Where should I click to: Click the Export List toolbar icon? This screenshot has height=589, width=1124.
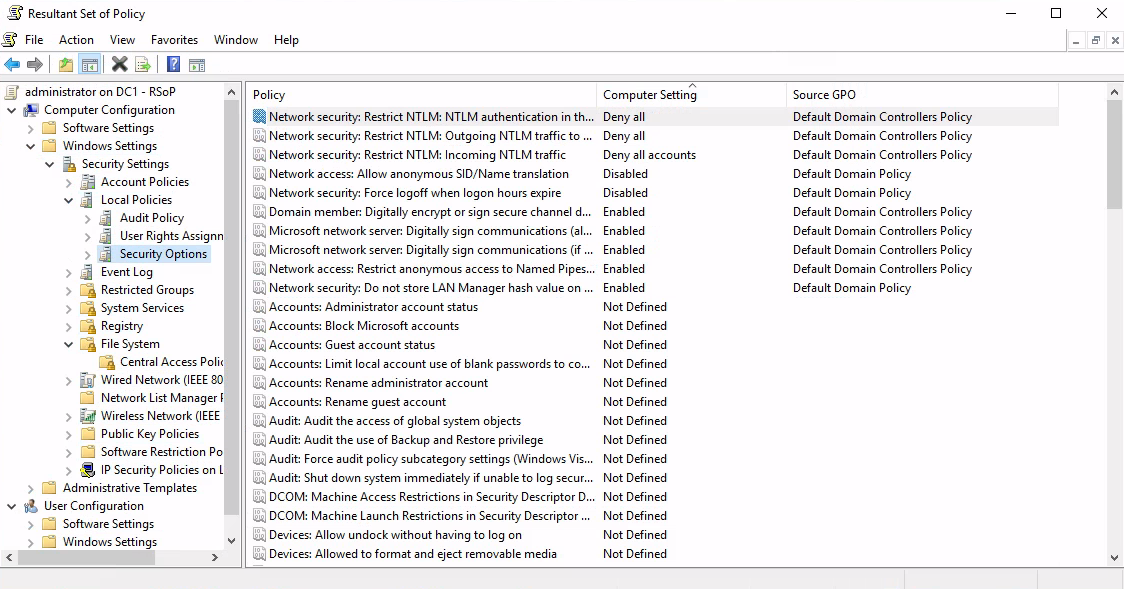(x=143, y=65)
